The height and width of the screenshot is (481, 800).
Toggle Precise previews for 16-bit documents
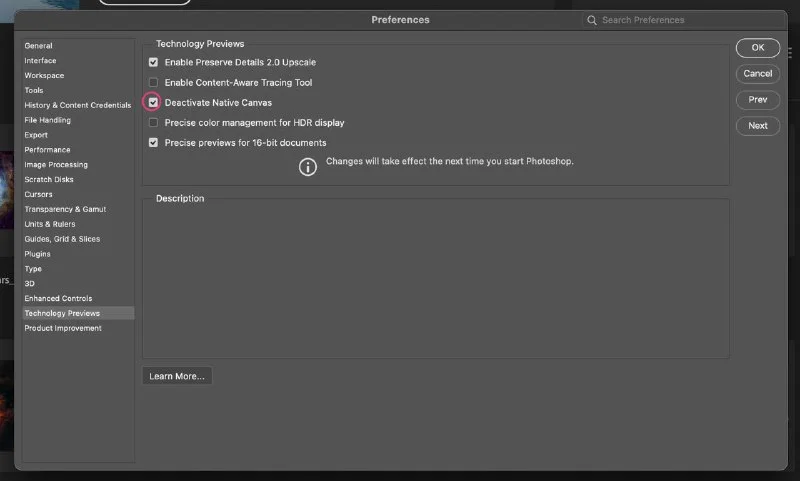153,142
